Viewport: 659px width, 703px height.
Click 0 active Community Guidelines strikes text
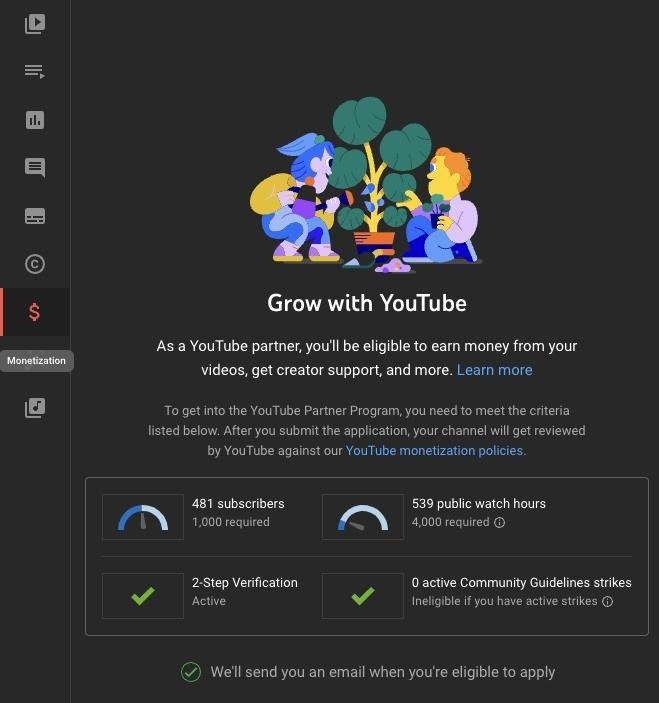point(521,582)
